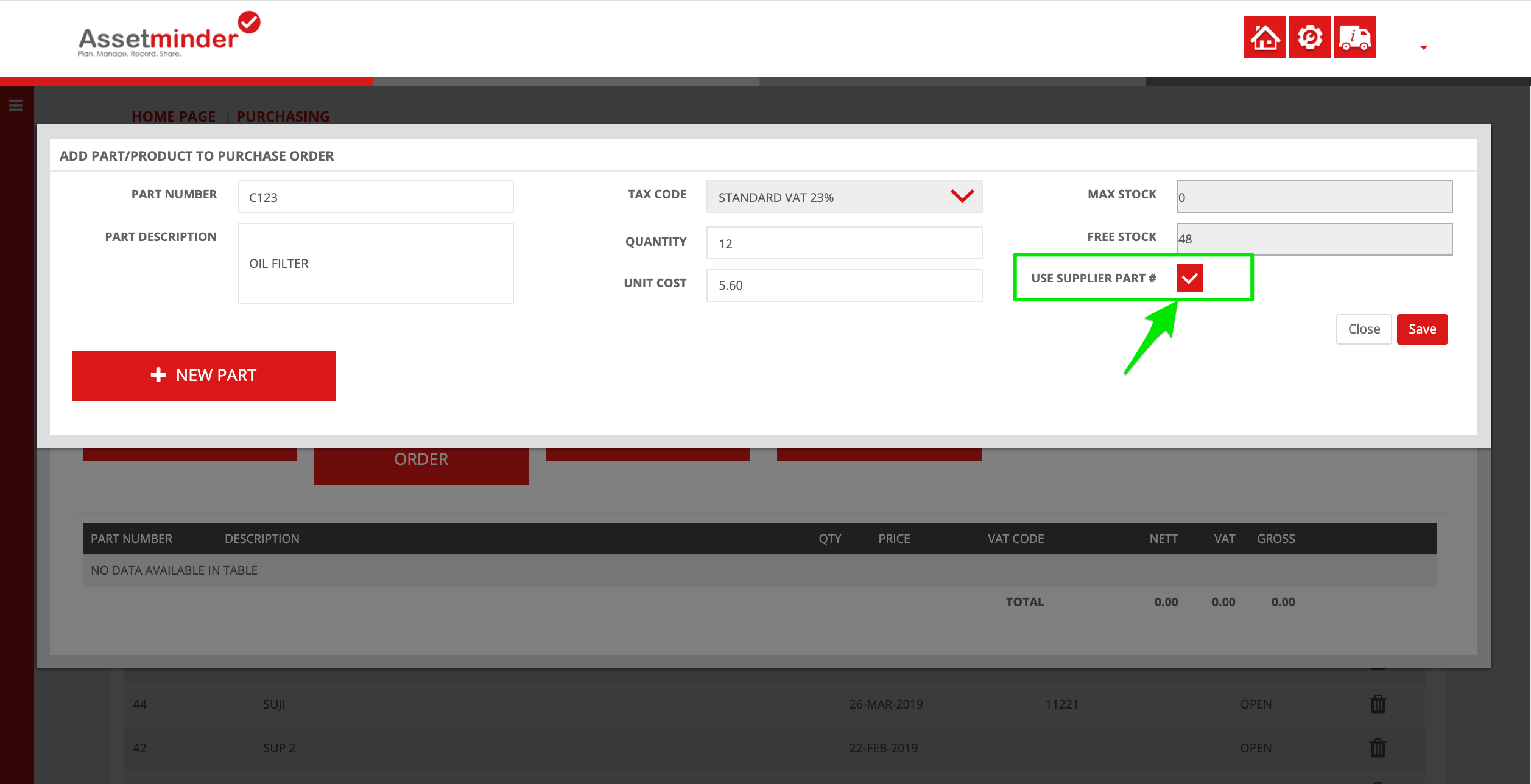This screenshot has width=1531, height=784.
Task: Expand the user account dropdown arrow
Action: pos(1423,47)
